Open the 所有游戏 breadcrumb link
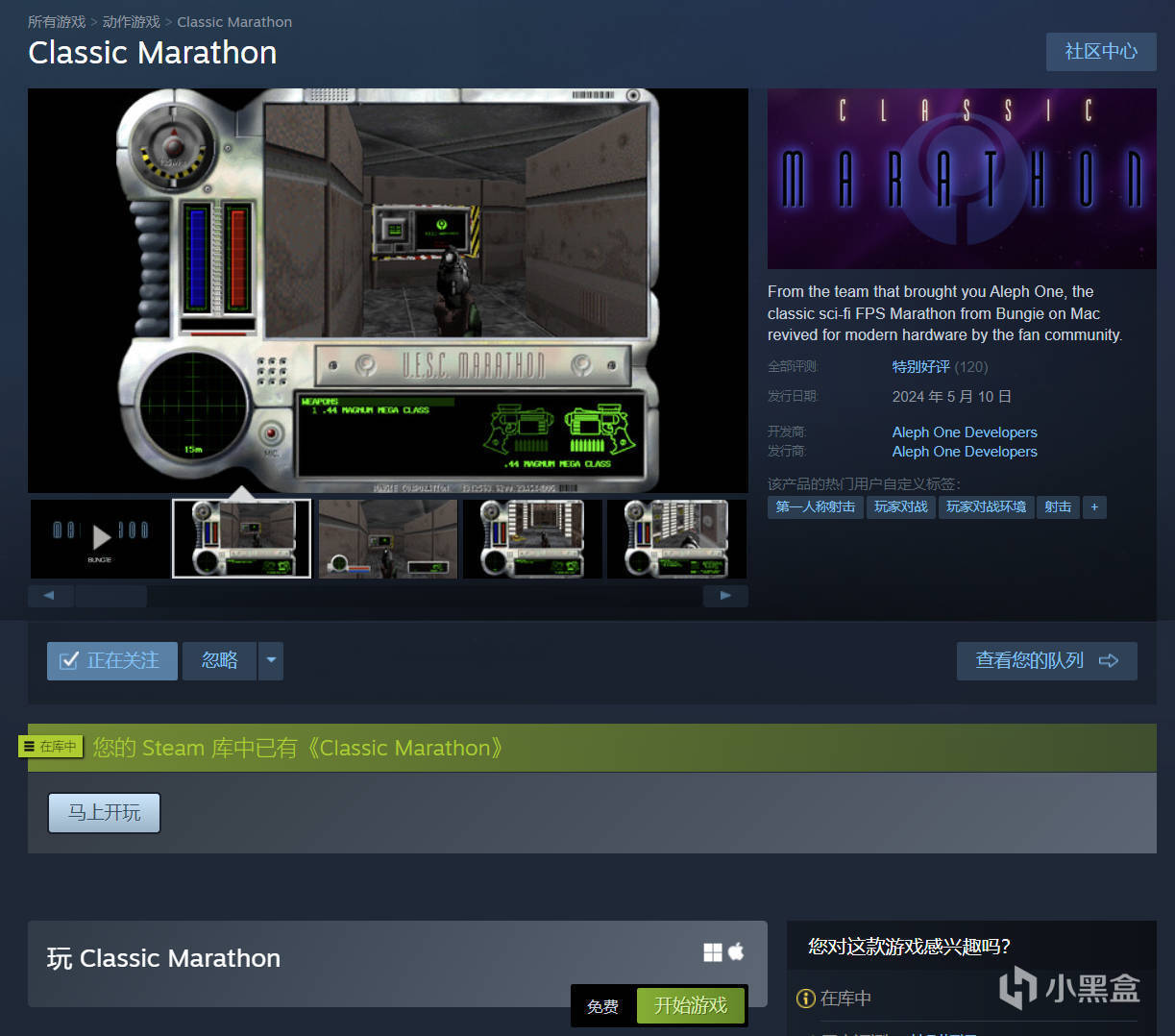The height and width of the screenshot is (1036, 1175). tap(57, 21)
